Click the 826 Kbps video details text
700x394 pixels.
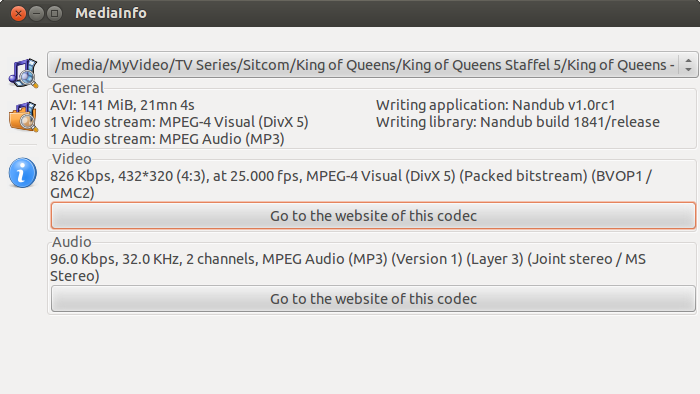point(351,184)
